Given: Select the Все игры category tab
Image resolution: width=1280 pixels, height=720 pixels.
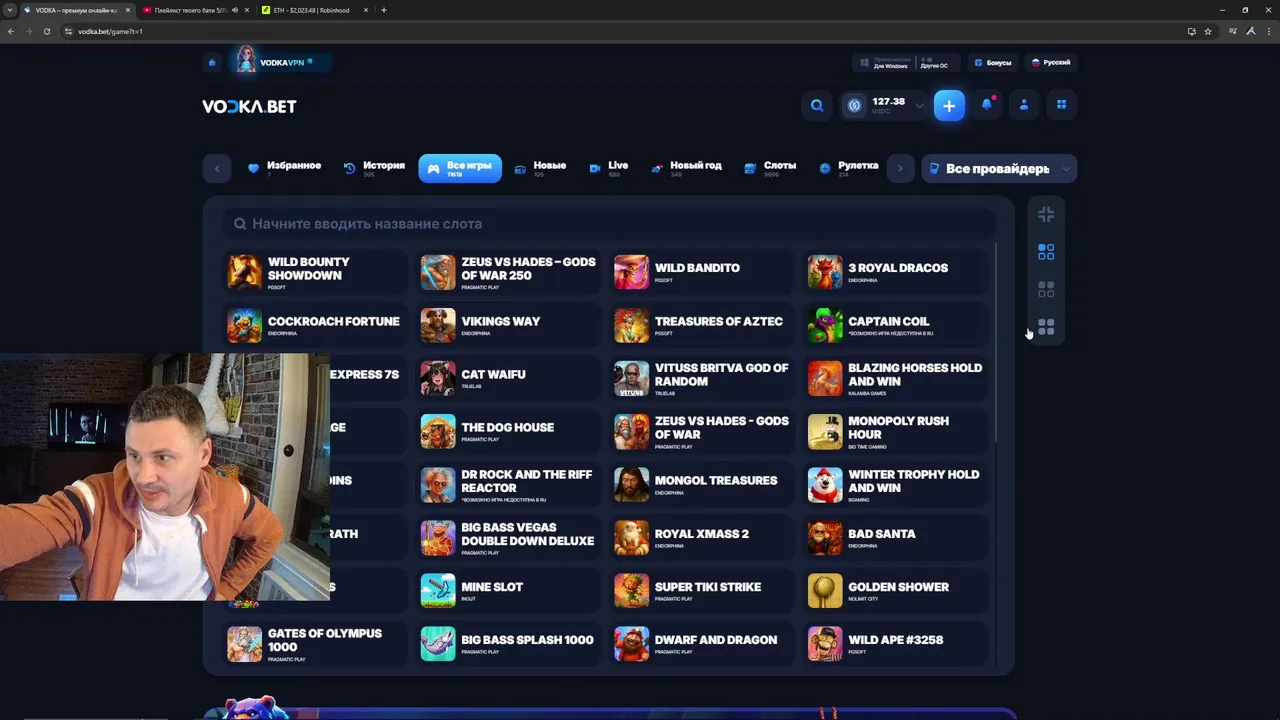Looking at the screenshot, I should pyautogui.click(x=460, y=168).
